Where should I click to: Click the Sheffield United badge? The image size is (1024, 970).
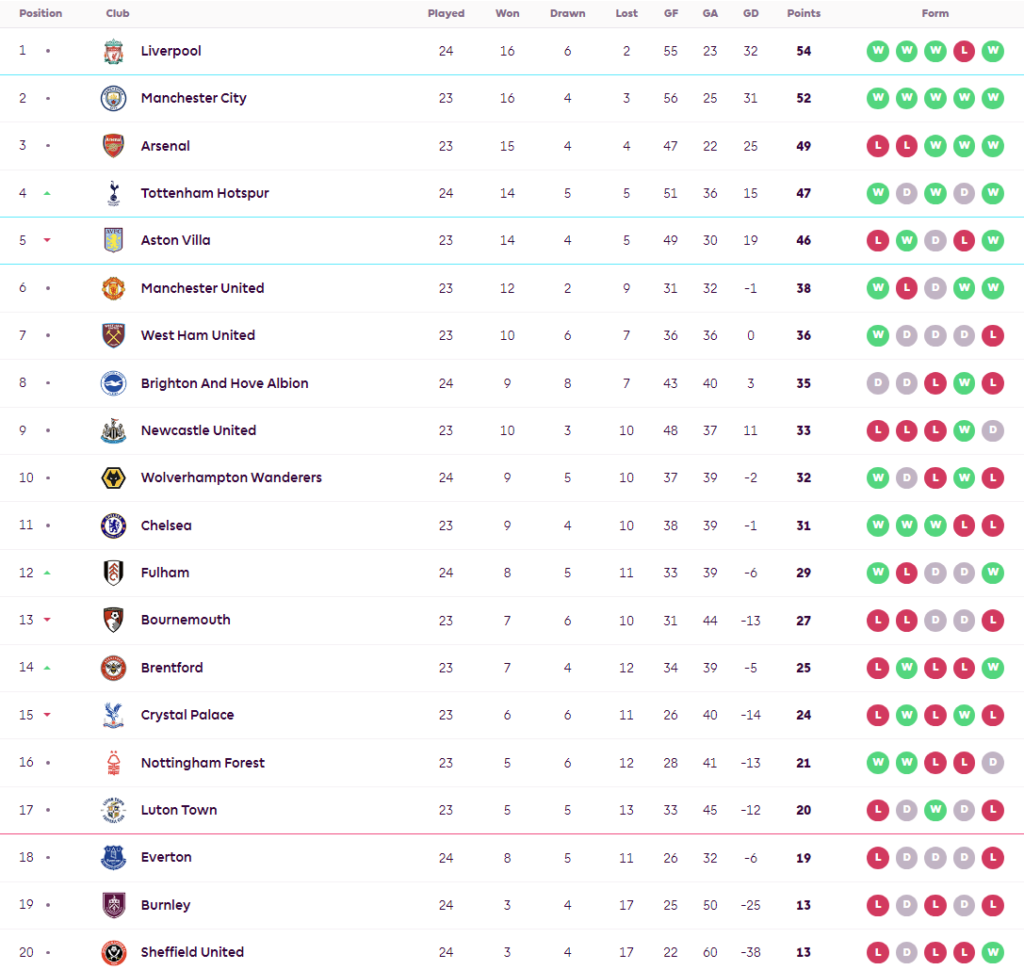click(x=114, y=952)
